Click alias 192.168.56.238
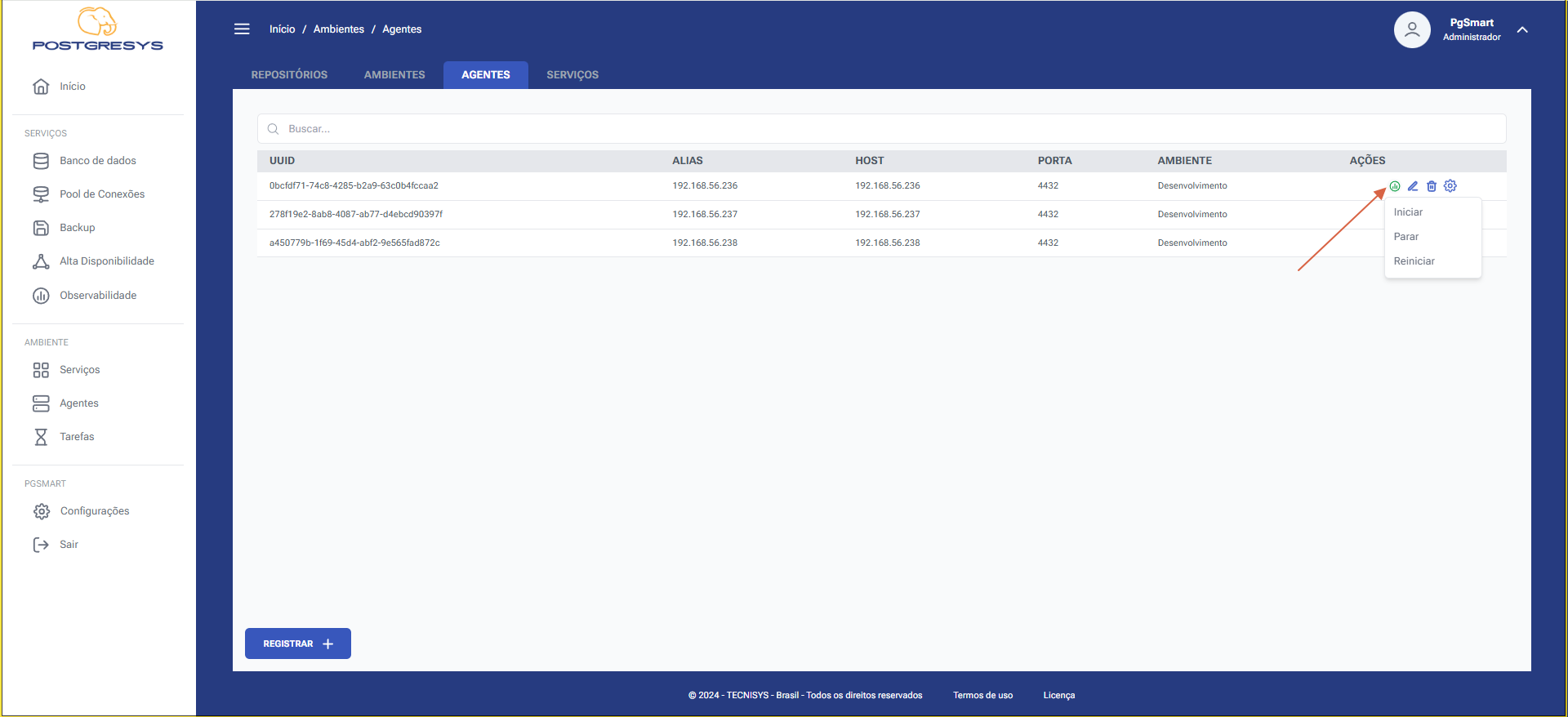 pyautogui.click(x=705, y=243)
